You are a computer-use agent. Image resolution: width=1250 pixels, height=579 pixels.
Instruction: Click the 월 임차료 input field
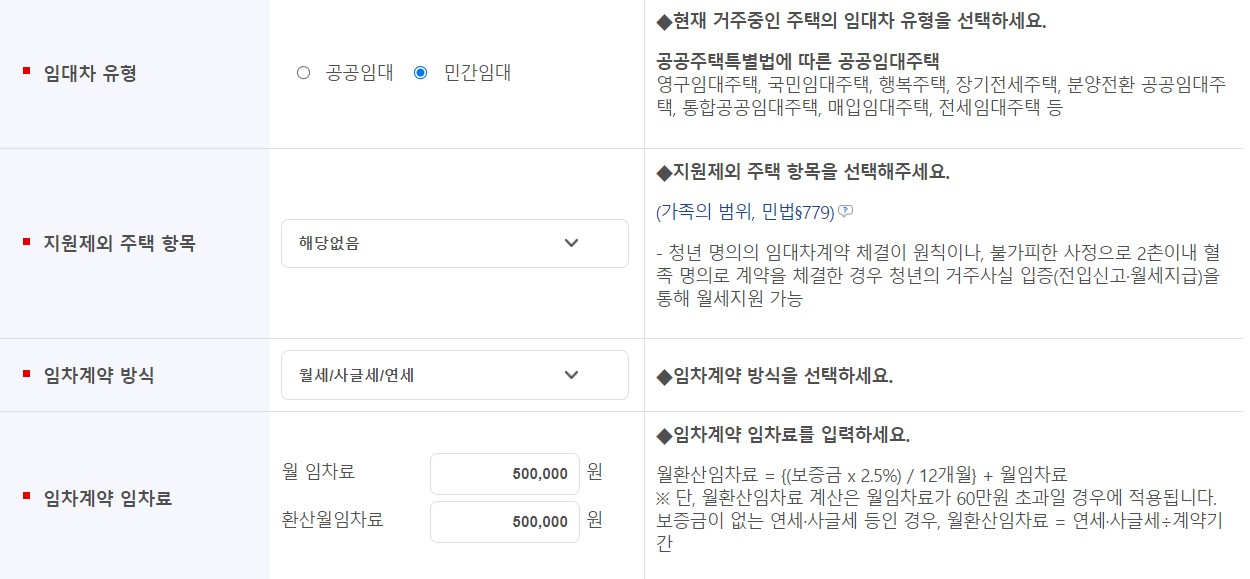click(x=504, y=472)
